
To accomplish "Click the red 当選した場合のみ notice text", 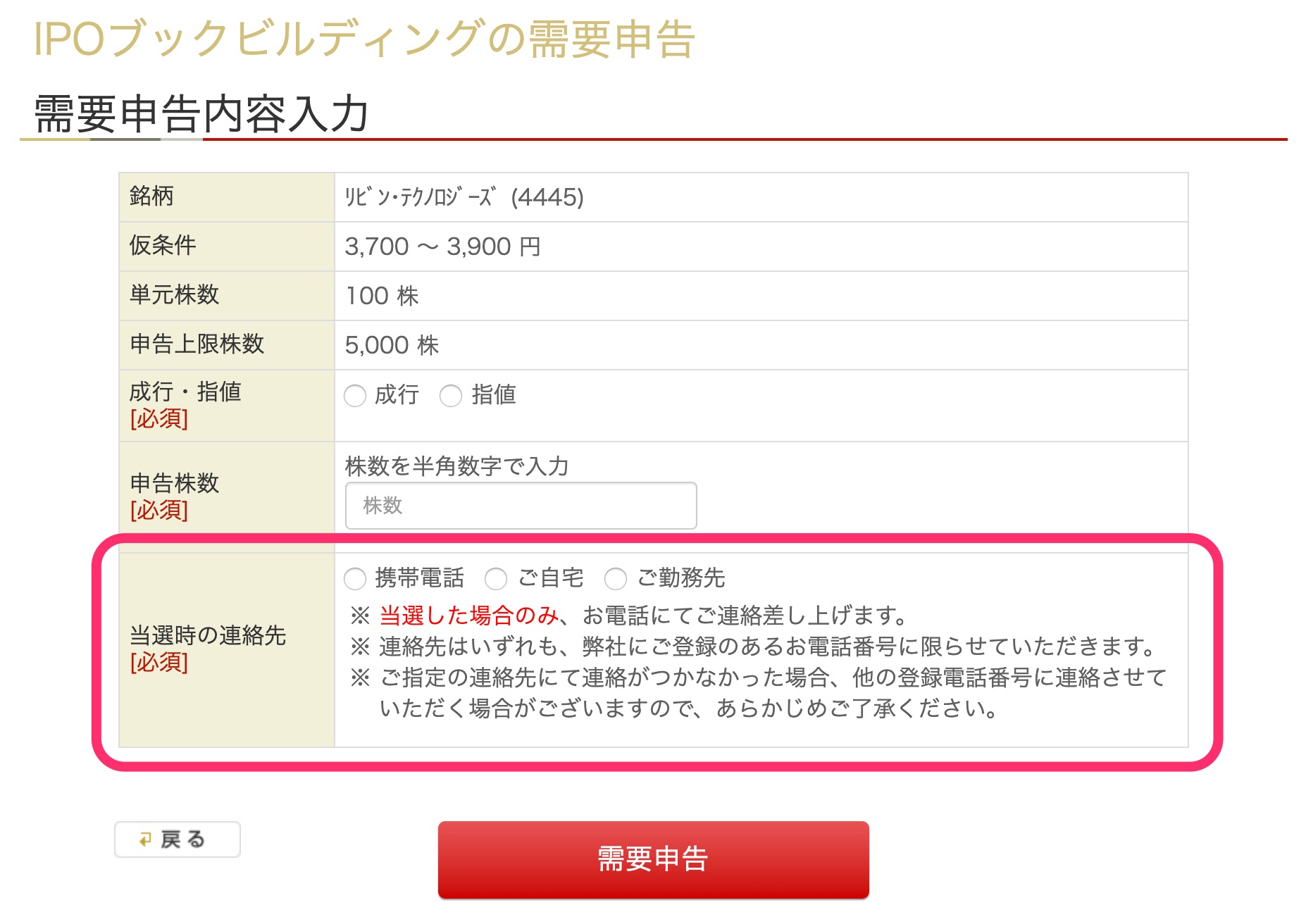I will [468, 616].
